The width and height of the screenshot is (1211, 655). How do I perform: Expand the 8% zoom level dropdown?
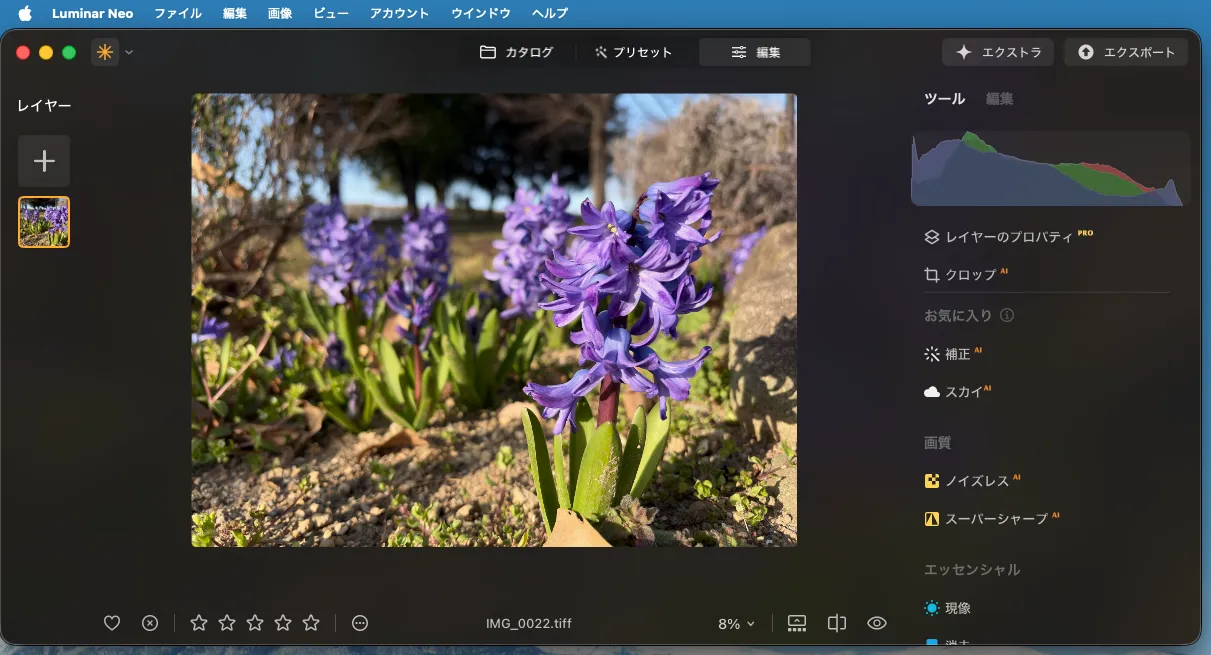(736, 624)
